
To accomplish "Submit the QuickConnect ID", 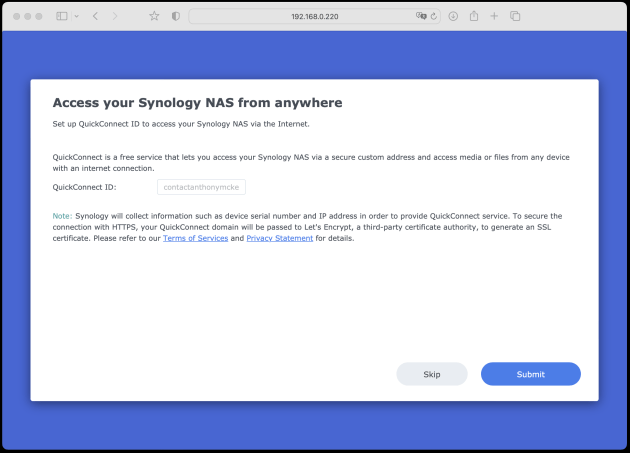I will pos(531,374).
